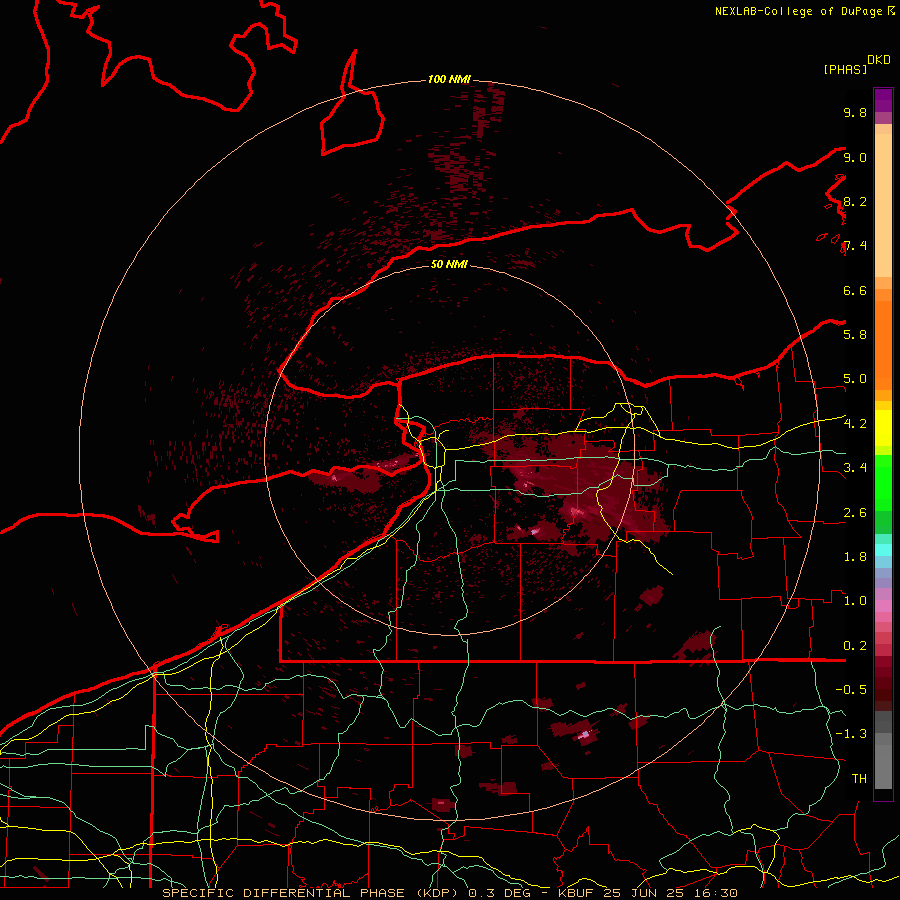Image resolution: width=900 pixels, height=900 pixels.
Task: Click the '100 NMI' range ring label
Action: [x=449, y=79]
